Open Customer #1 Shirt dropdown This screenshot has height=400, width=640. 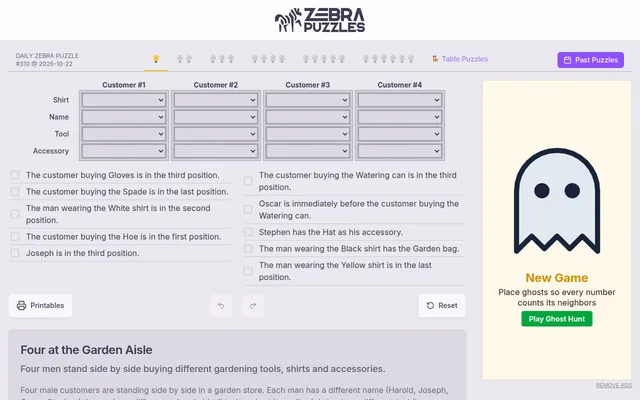coord(124,100)
